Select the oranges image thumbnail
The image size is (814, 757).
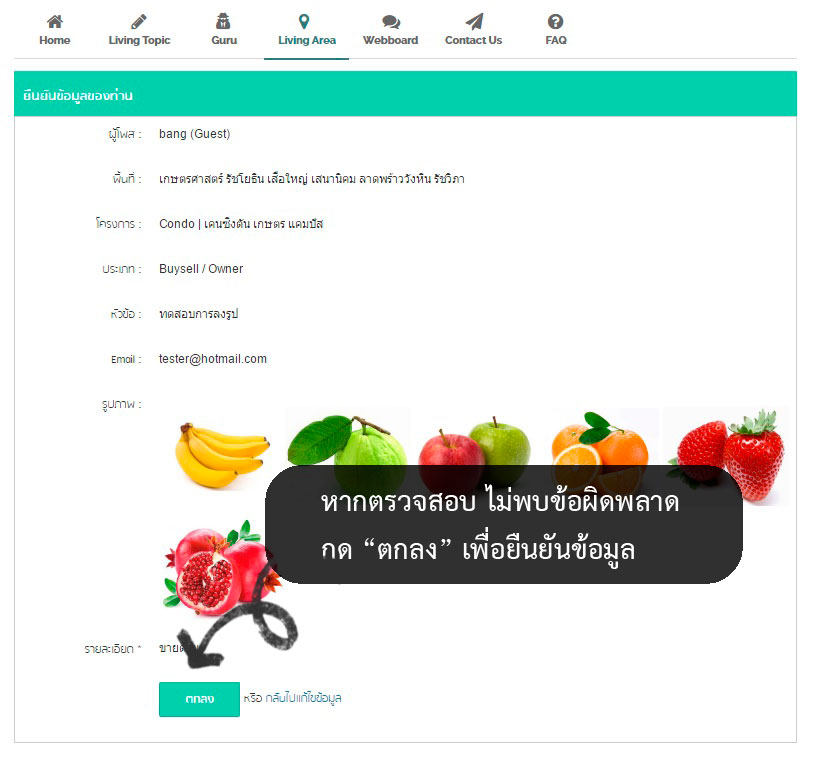tap(600, 449)
